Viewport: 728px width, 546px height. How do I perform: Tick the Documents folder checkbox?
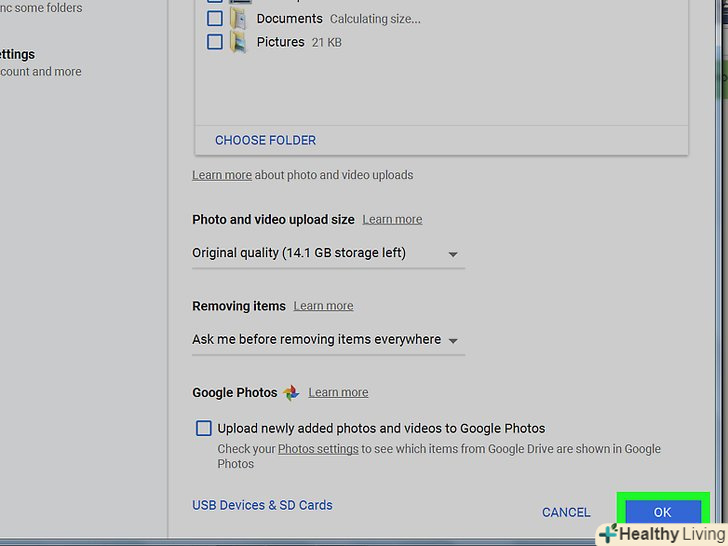(x=215, y=18)
